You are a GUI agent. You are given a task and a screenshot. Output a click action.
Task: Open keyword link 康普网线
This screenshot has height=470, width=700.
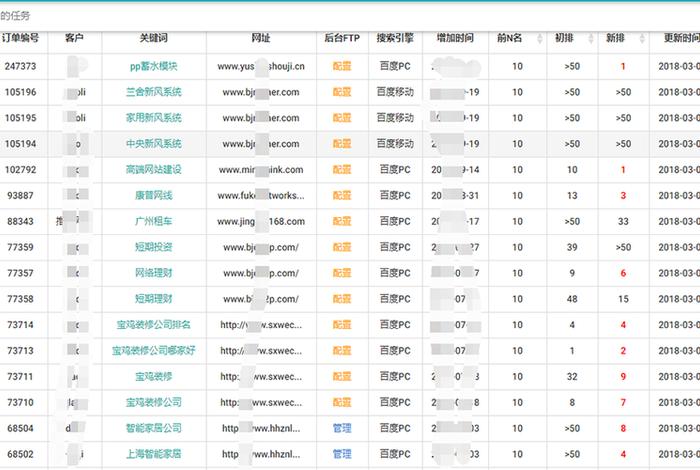coord(154,195)
